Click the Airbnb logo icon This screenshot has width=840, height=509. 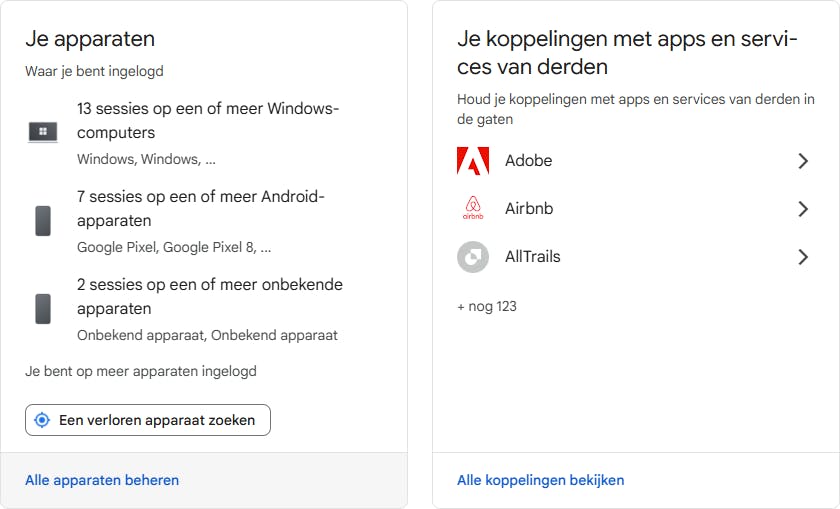tap(473, 209)
